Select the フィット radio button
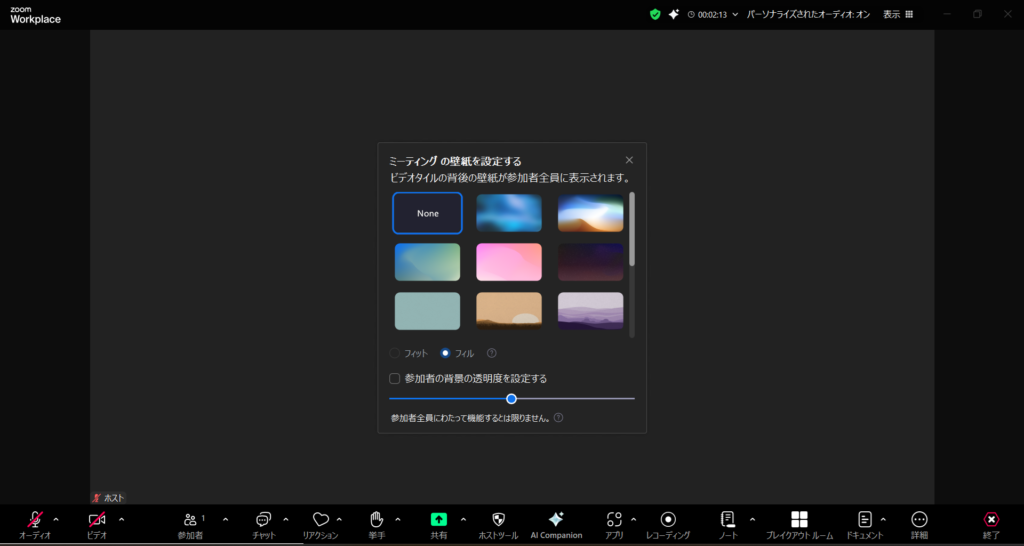 (x=395, y=353)
